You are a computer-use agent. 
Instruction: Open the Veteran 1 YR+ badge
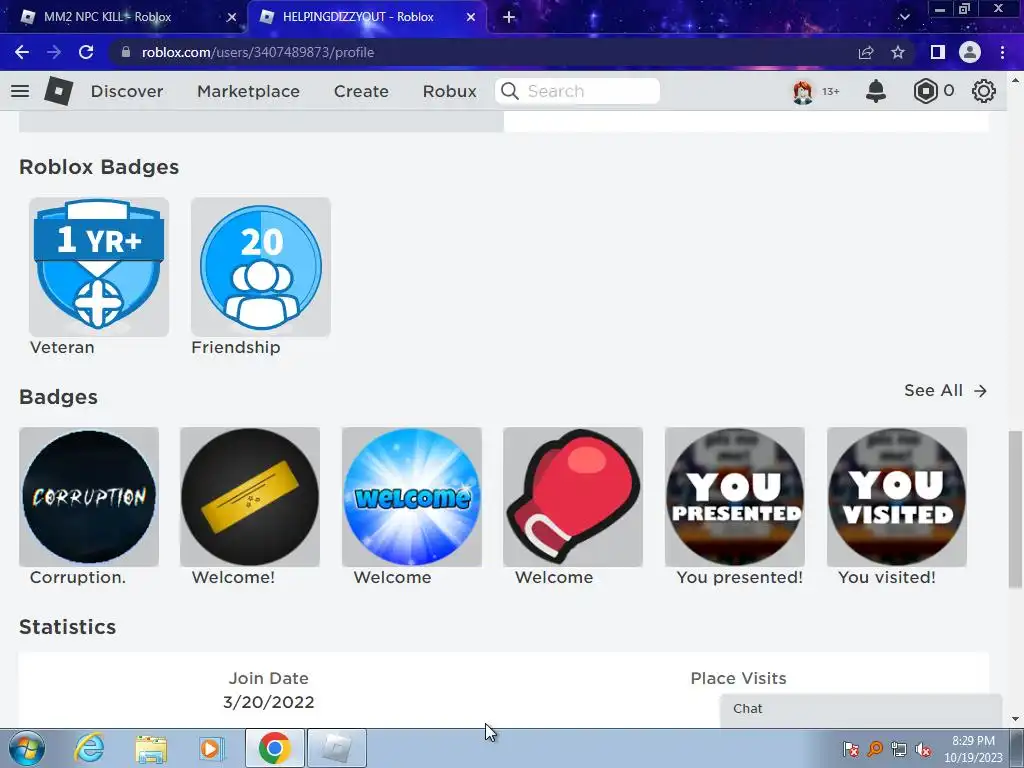[99, 267]
